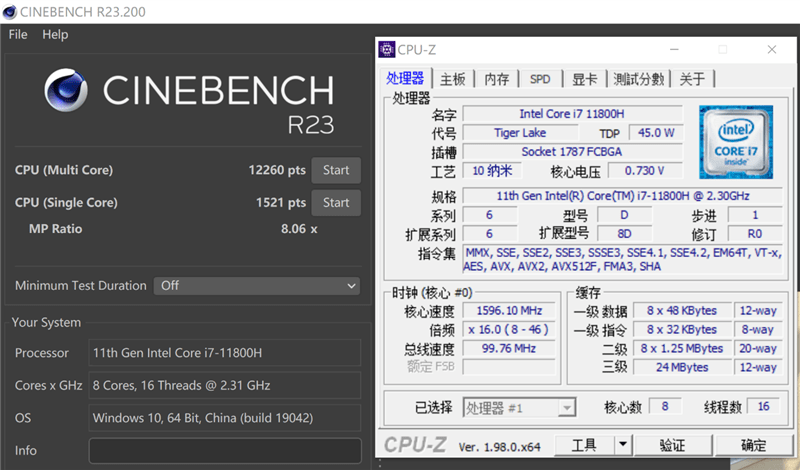Click the Processor field showing i7-11800H

coord(225,353)
